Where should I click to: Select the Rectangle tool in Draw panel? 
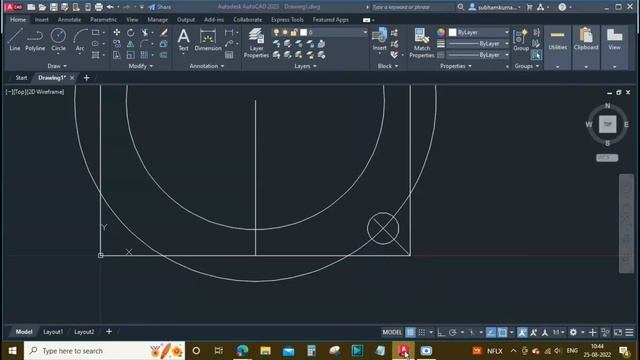pos(96,32)
